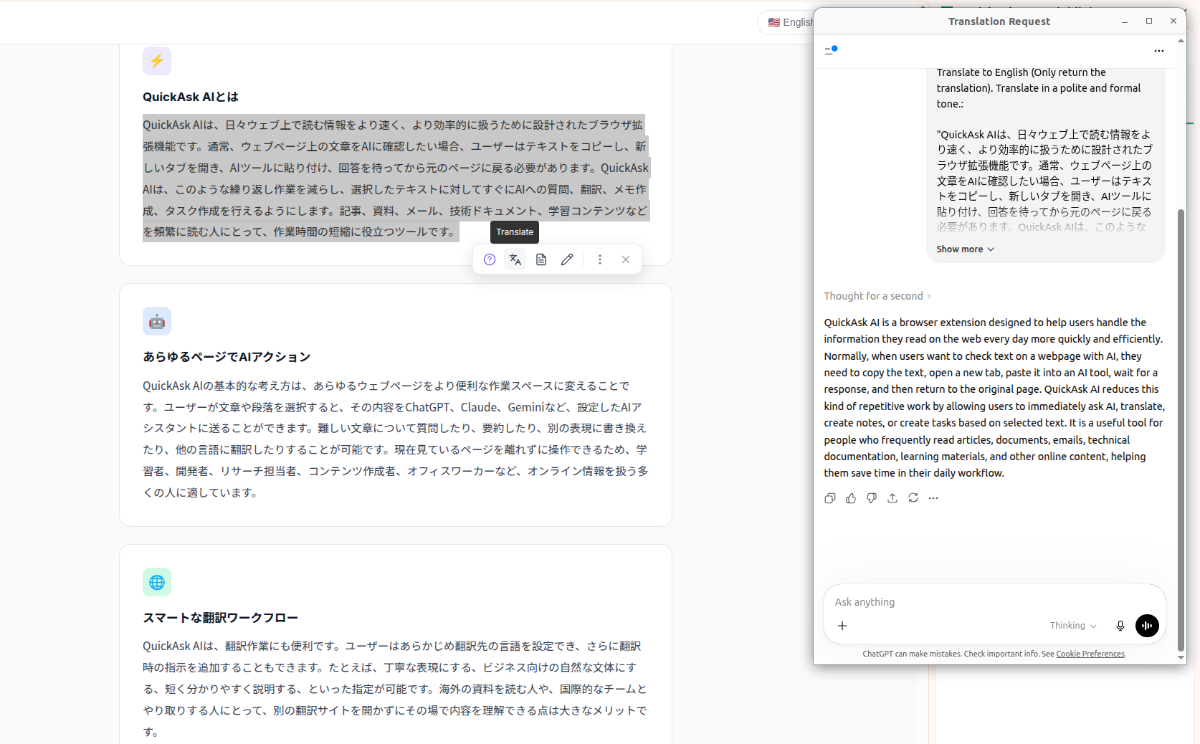Regenerate the ChatGPT response
This screenshot has height=744, width=1200.
tap(913, 498)
